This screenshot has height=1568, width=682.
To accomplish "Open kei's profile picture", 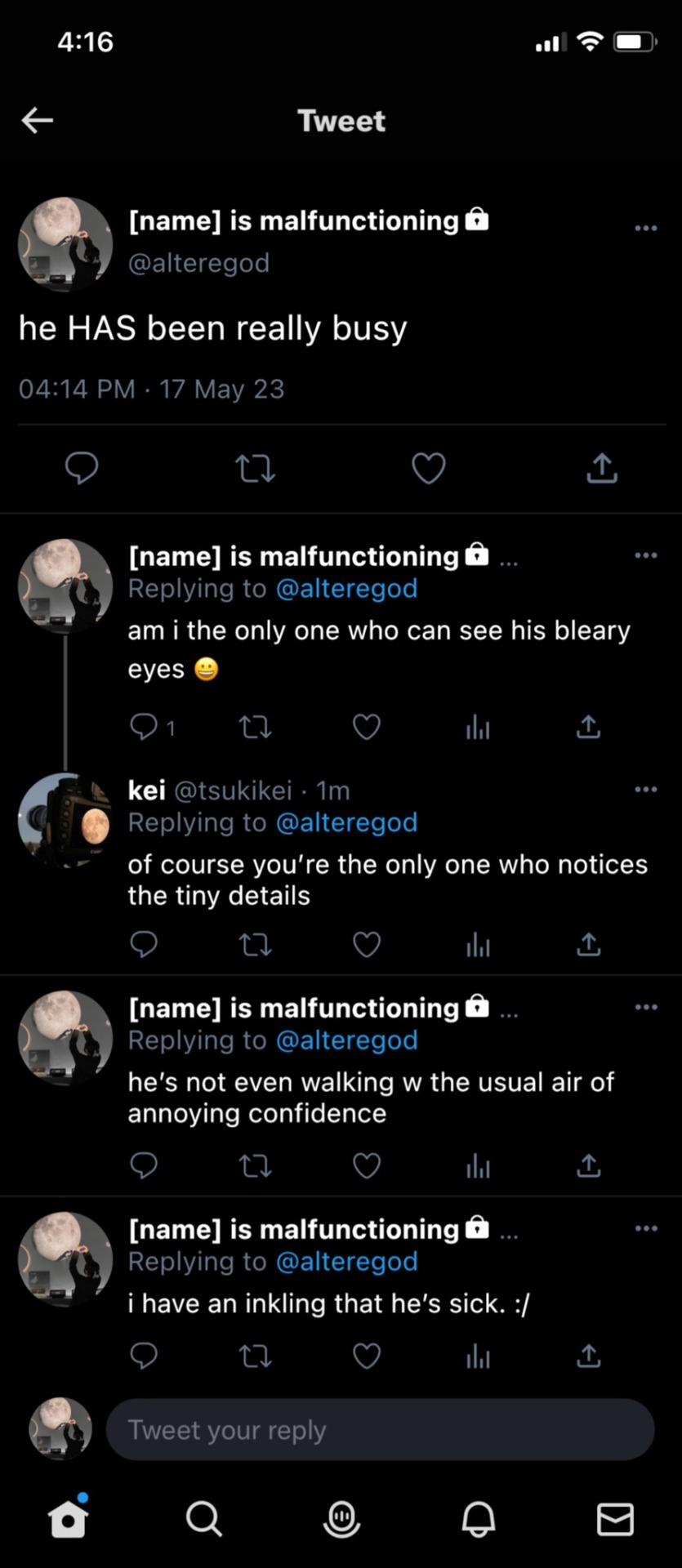I will point(65,820).
